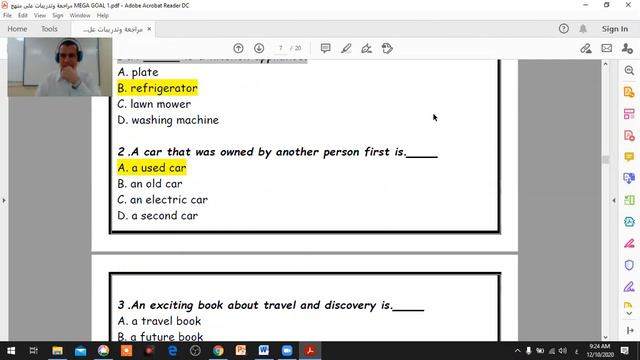
Task: Open Google Chrome from taskbar
Action: pyautogui.click(x=218, y=351)
